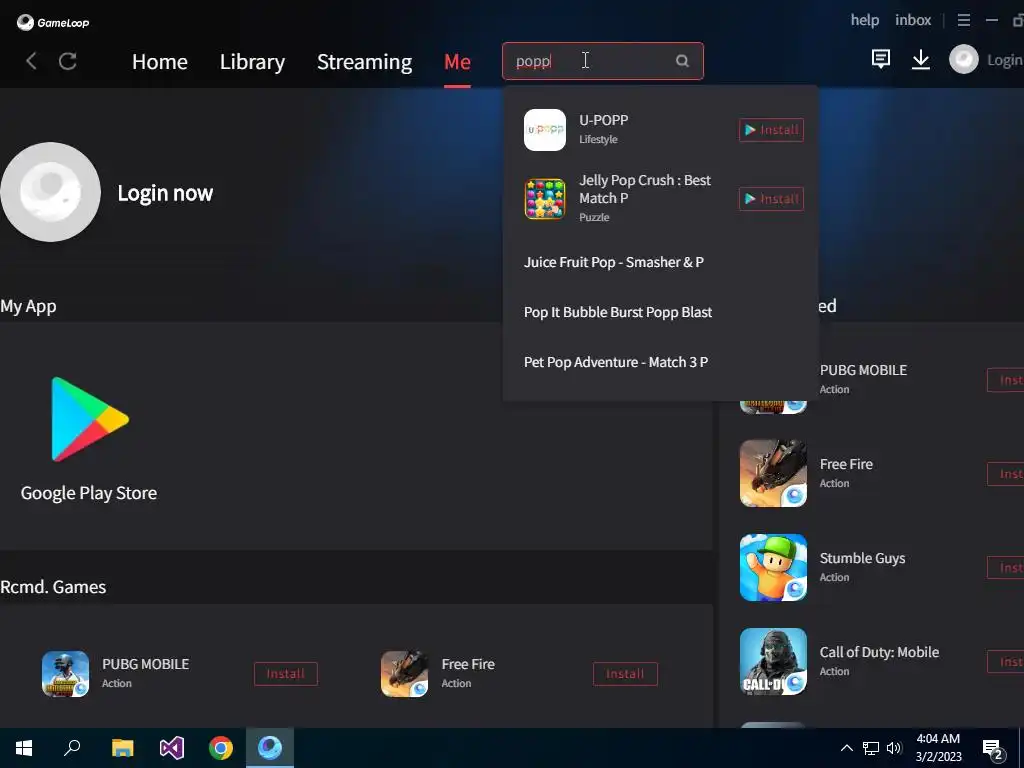Click the taskbar clock showing 4:04 AM
Viewport: 1024px width, 768px height.
point(938,748)
